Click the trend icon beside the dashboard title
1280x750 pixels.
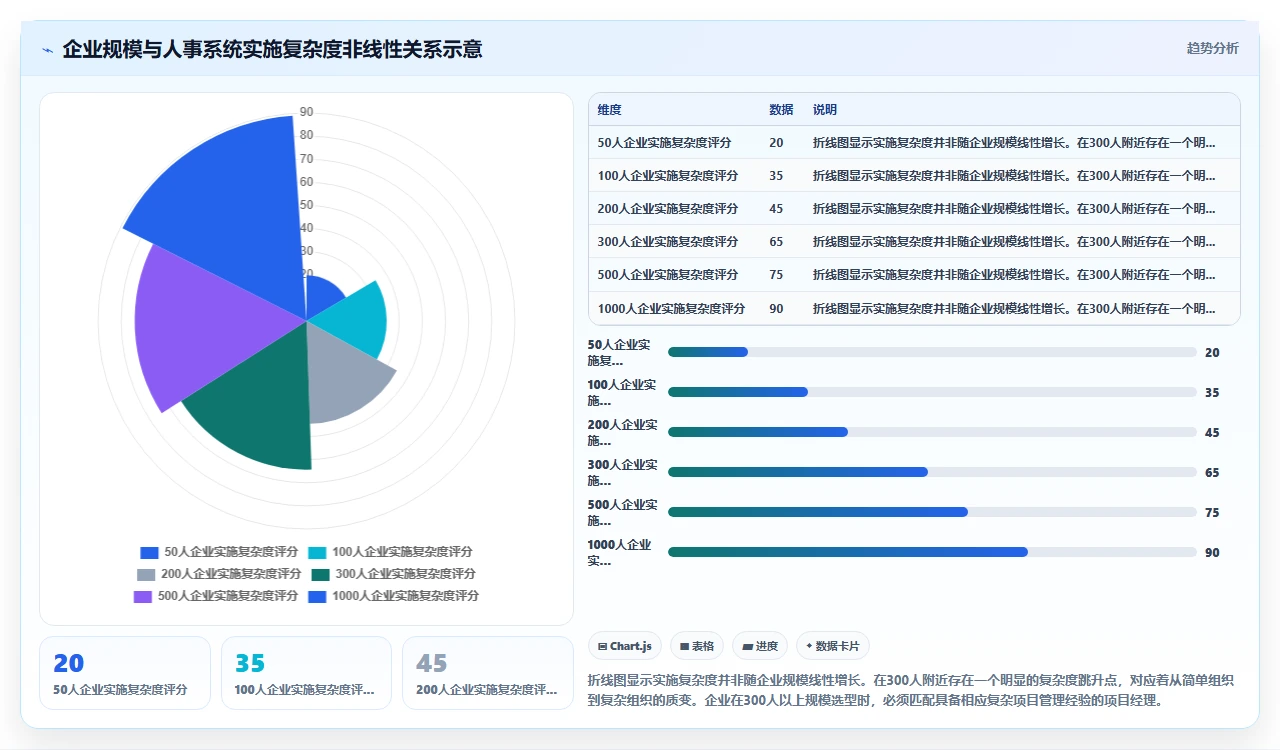[x=48, y=50]
